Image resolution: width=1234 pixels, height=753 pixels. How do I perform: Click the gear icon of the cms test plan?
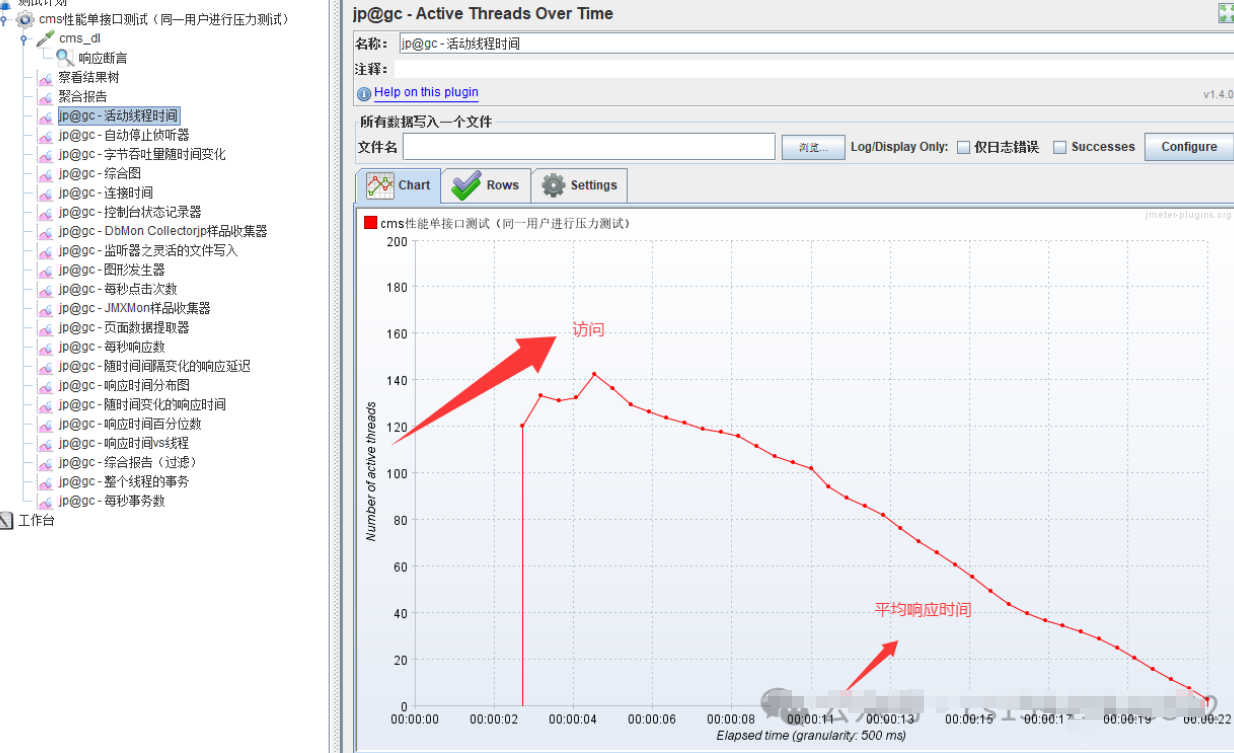coord(25,19)
